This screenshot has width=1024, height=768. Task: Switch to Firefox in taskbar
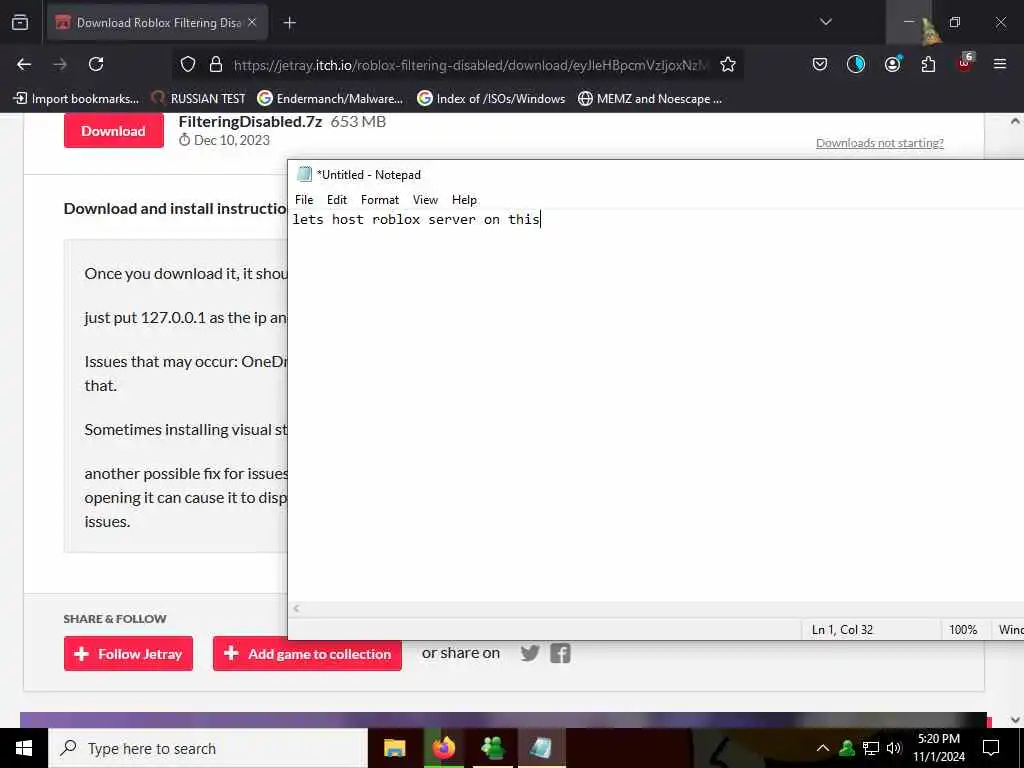tap(443, 748)
